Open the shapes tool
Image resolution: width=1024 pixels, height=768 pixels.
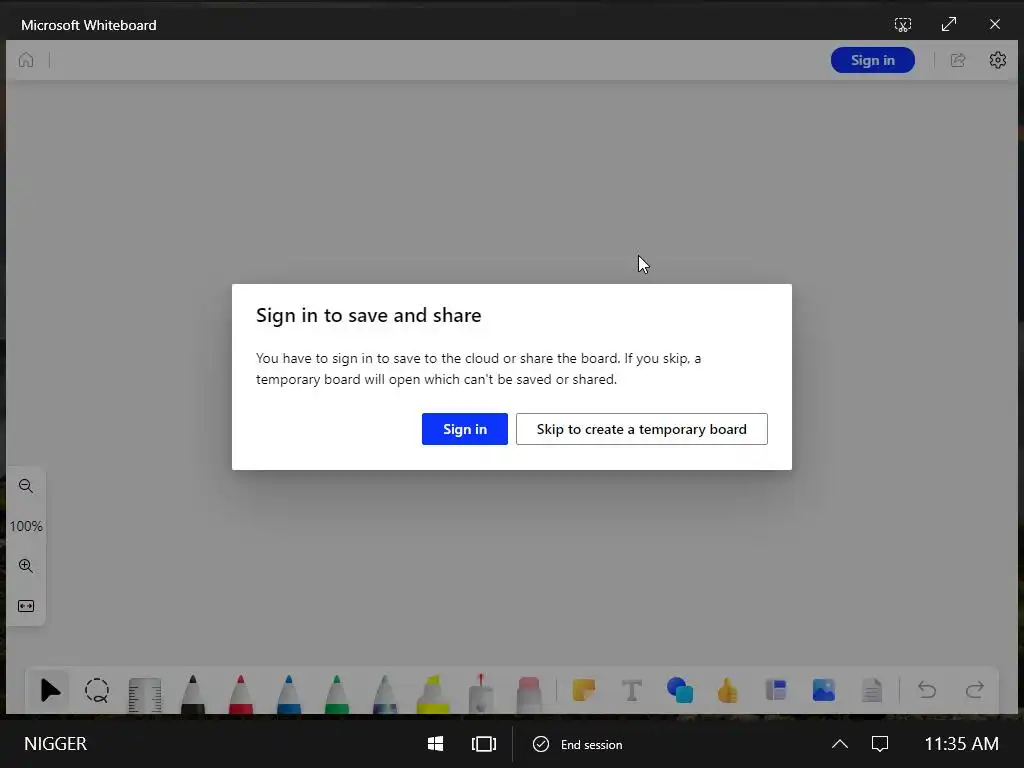(680, 690)
